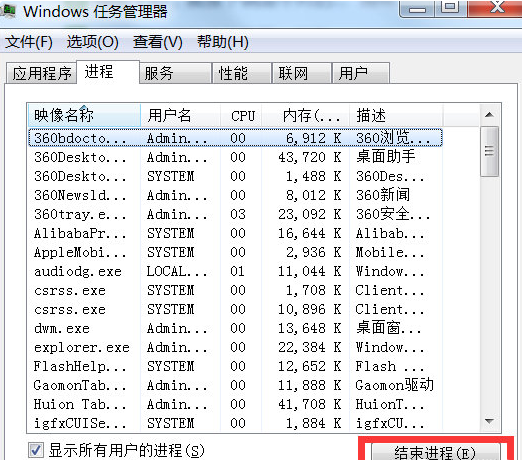The height and width of the screenshot is (460, 522).
Task: Switch to the 服务 tab
Action: 175,73
